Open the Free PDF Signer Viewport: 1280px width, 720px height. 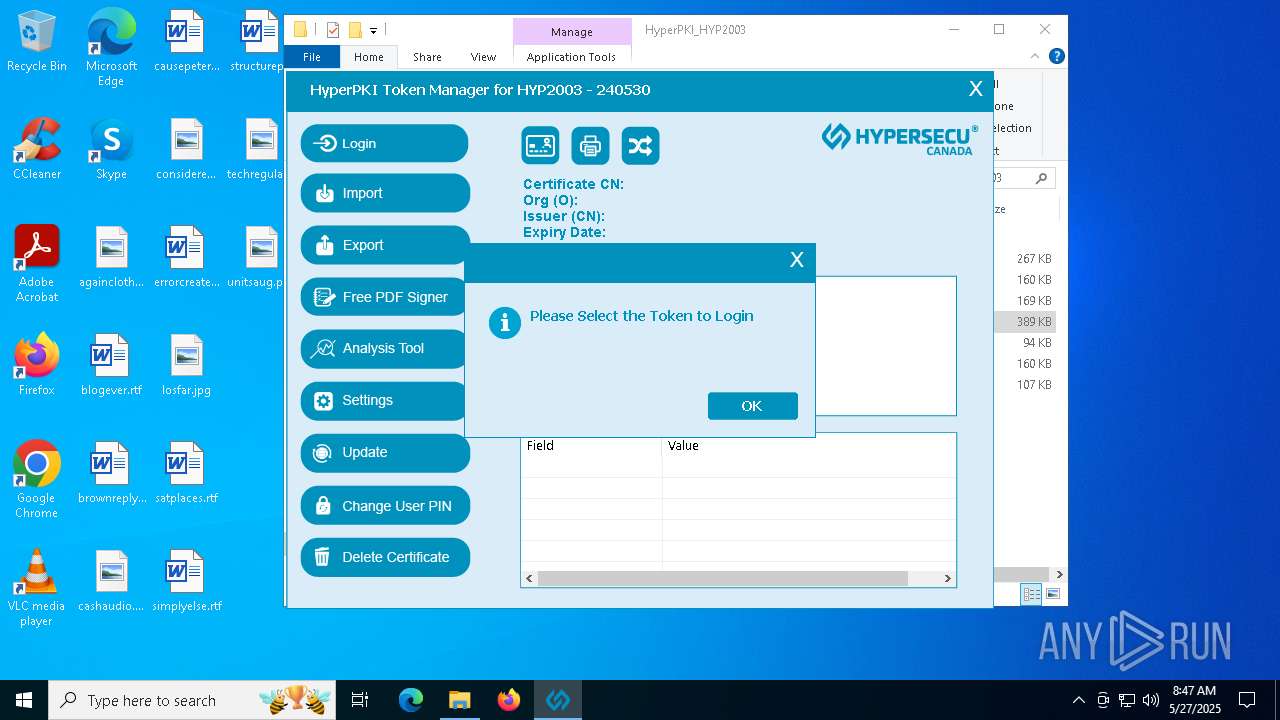[x=384, y=297]
